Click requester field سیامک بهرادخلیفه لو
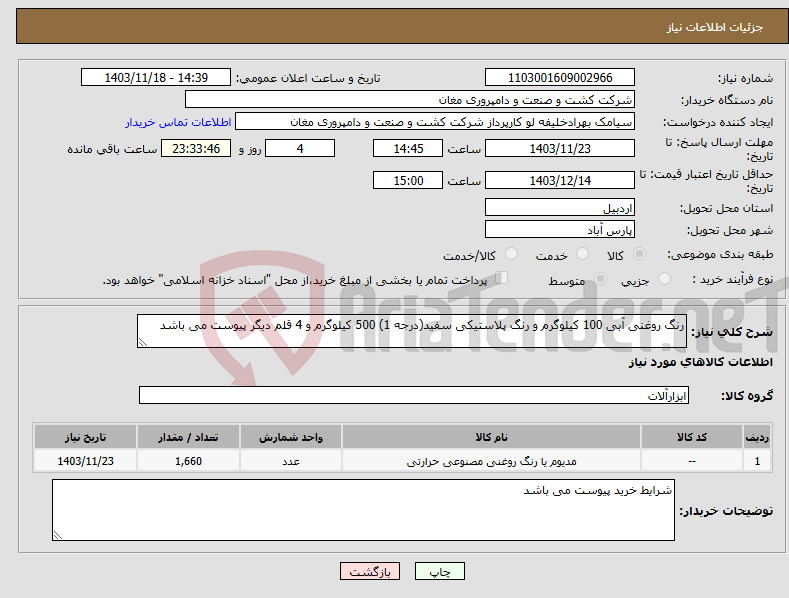The image size is (789, 598). pos(435,122)
